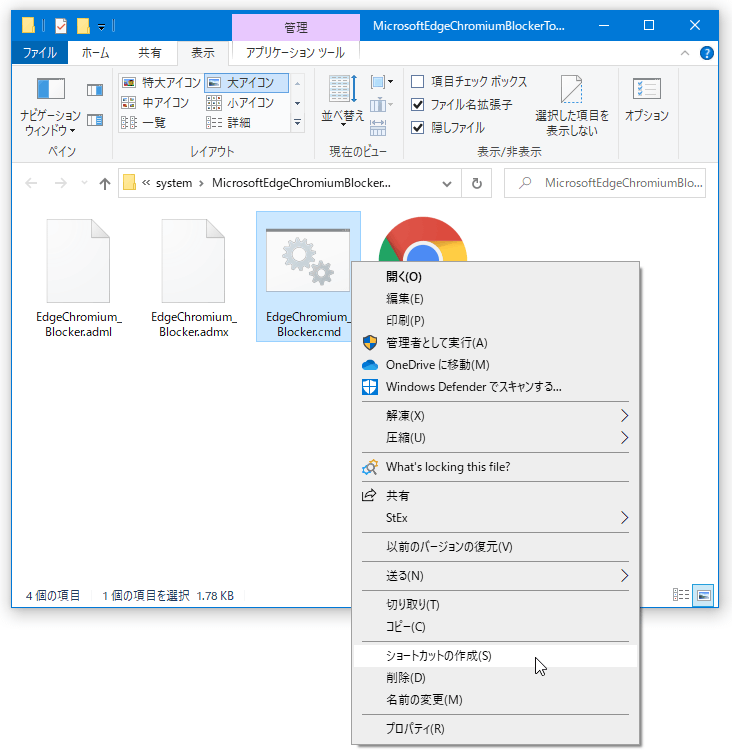The image size is (732, 756).
Task: Click the add columns icon
Action: (x=381, y=105)
